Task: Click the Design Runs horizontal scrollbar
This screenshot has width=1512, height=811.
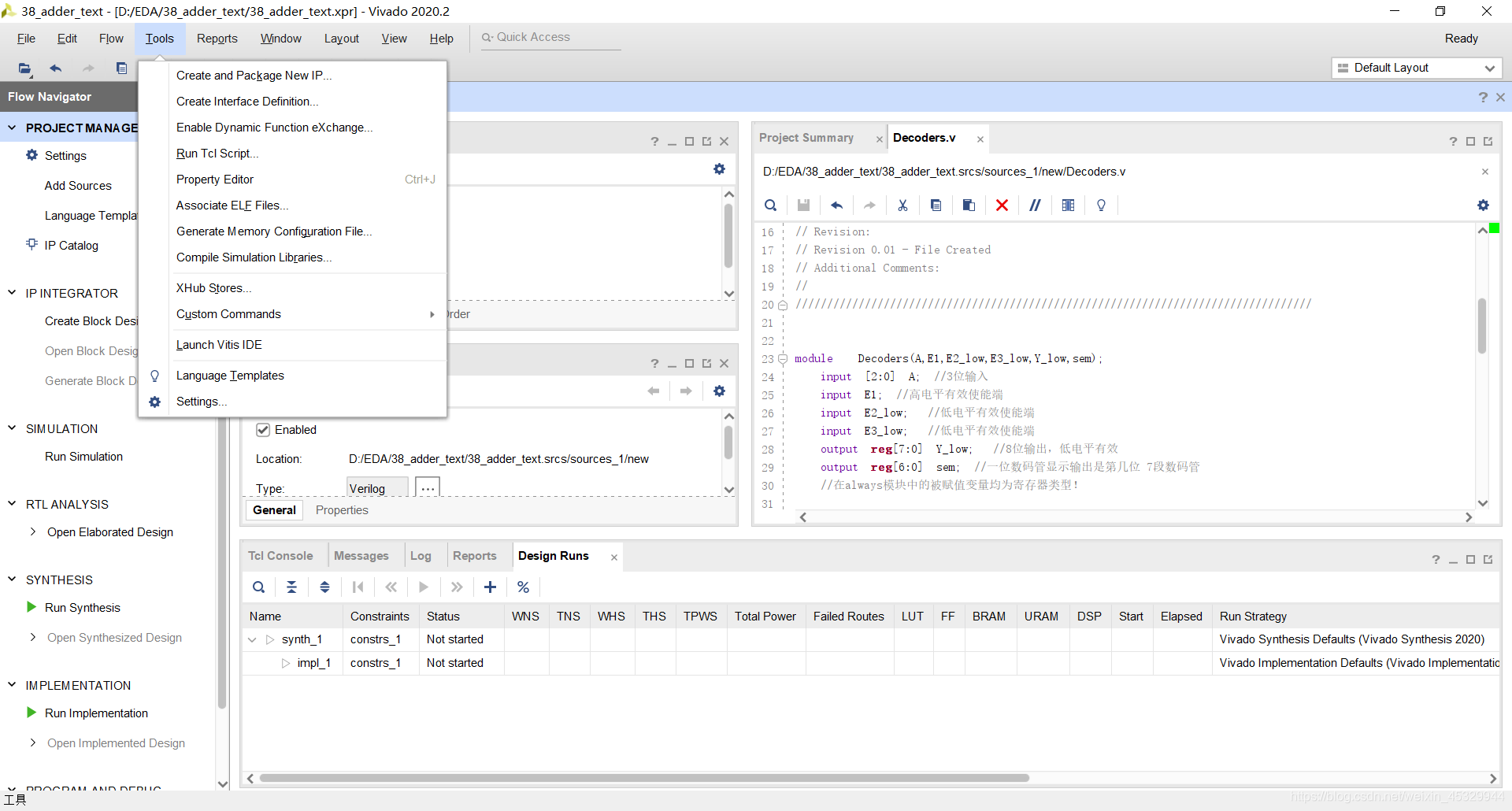Action: coord(643,778)
